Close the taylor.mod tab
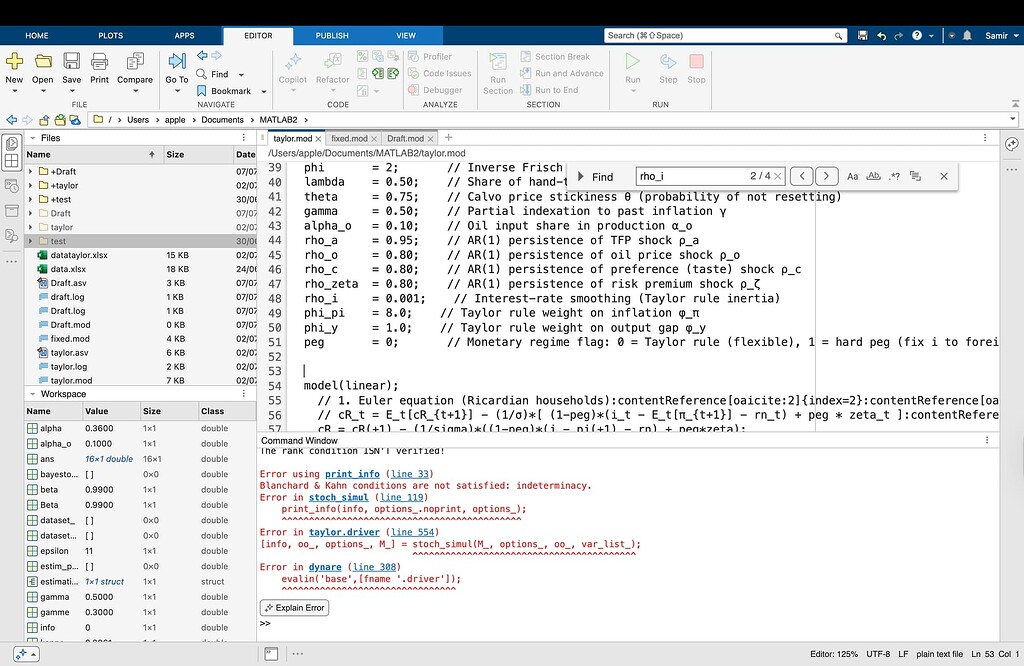This screenshot has height=666, width=1024. [319, 139]
